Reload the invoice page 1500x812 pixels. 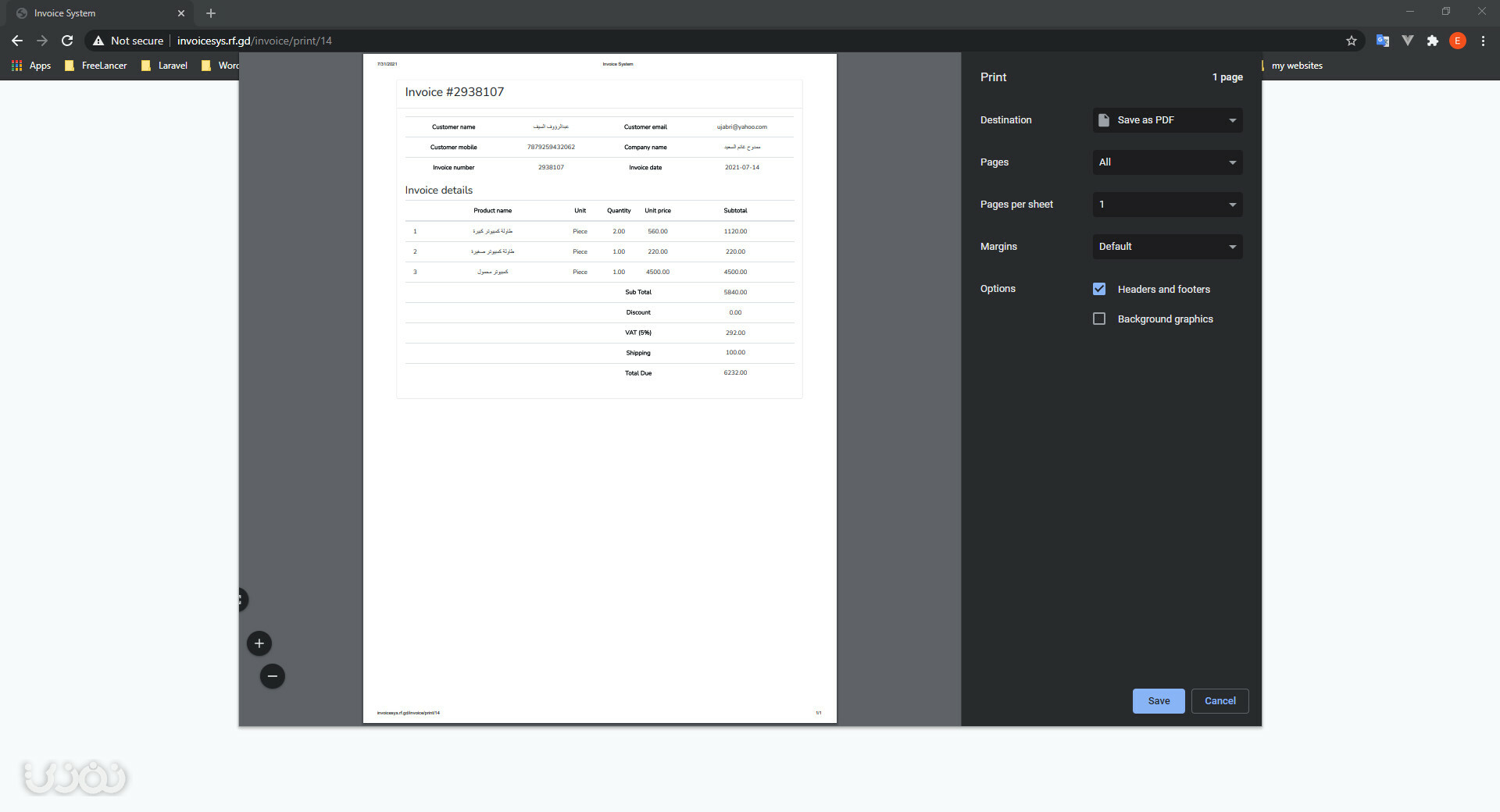click(x=67, y=41)
